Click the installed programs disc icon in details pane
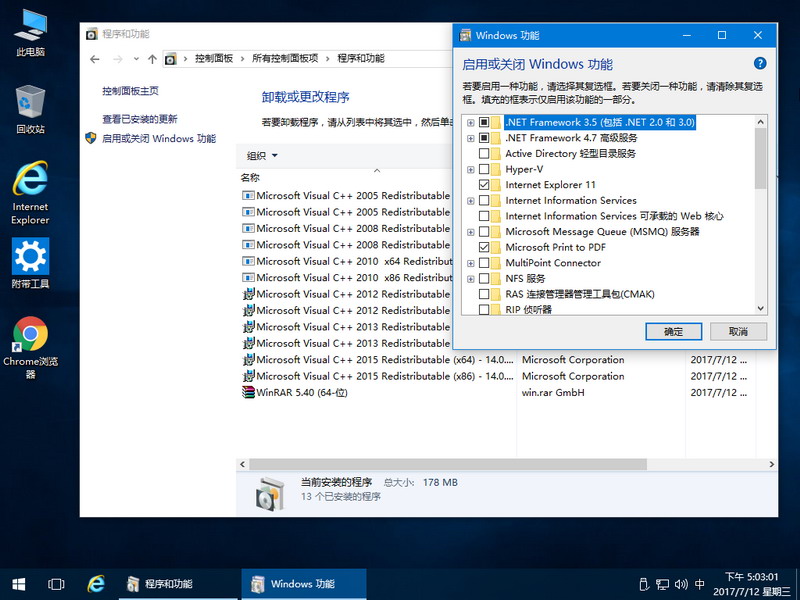This screenshot has width=800, height=600. [270, 493]
